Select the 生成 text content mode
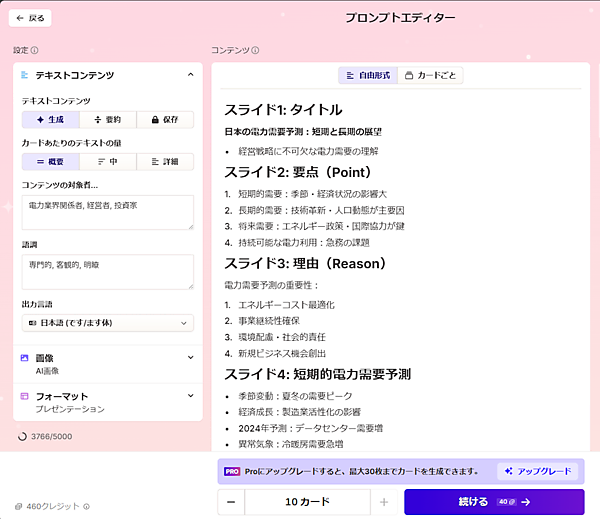Image resolution: width=600 pixels, height=519 pixels. click(51, 119)
